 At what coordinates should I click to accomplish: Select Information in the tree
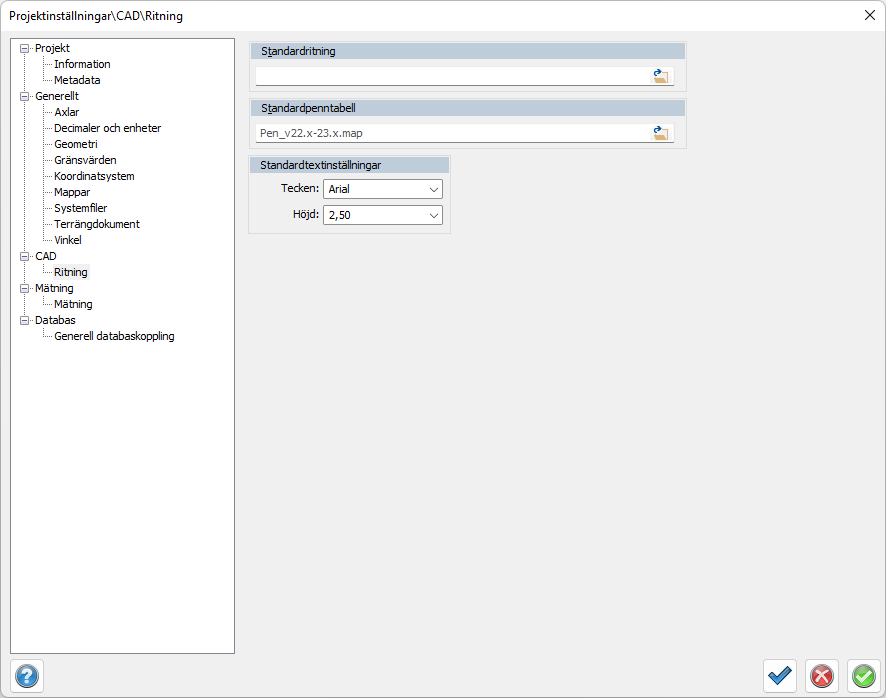[82, 64]
